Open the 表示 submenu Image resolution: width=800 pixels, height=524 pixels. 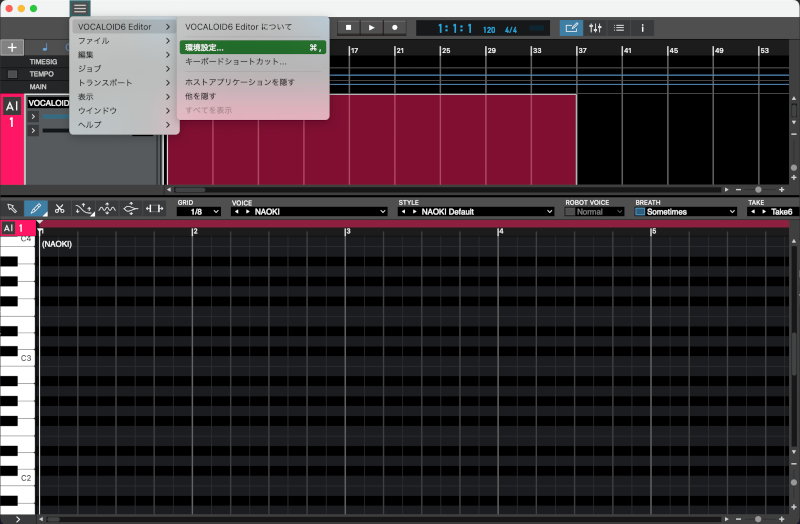[x=124, y=96]
